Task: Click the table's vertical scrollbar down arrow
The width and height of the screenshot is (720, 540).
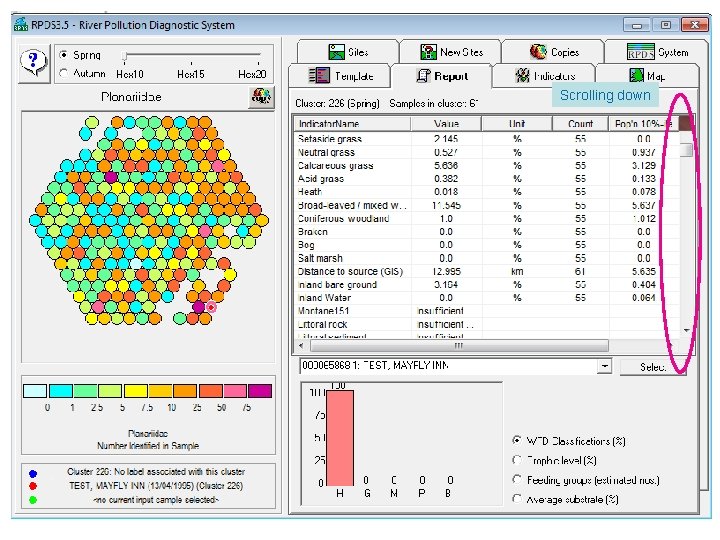Action: (x=686, y=330)
